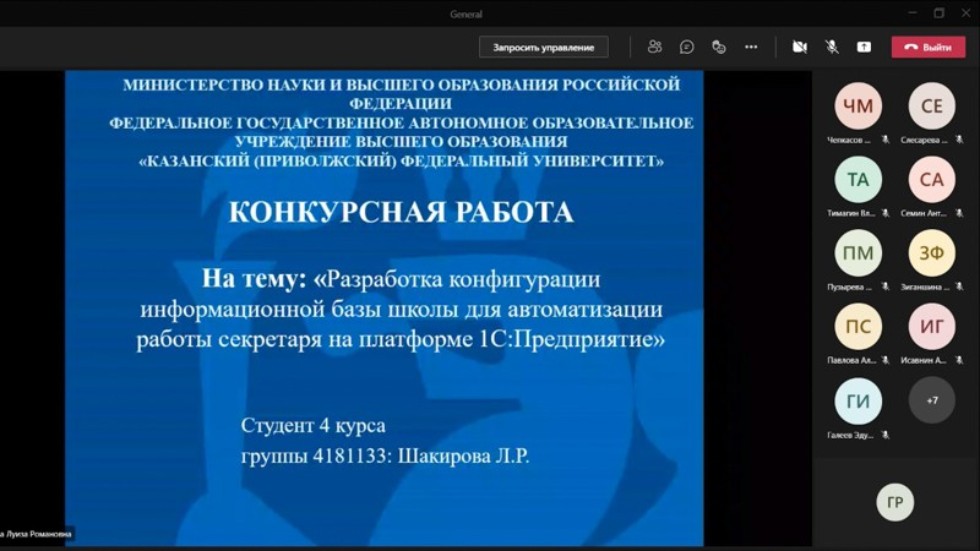Select the ЧМ participant avatar
The width and height of the screenshot is (980, 551).
click(x=858, y=106)
